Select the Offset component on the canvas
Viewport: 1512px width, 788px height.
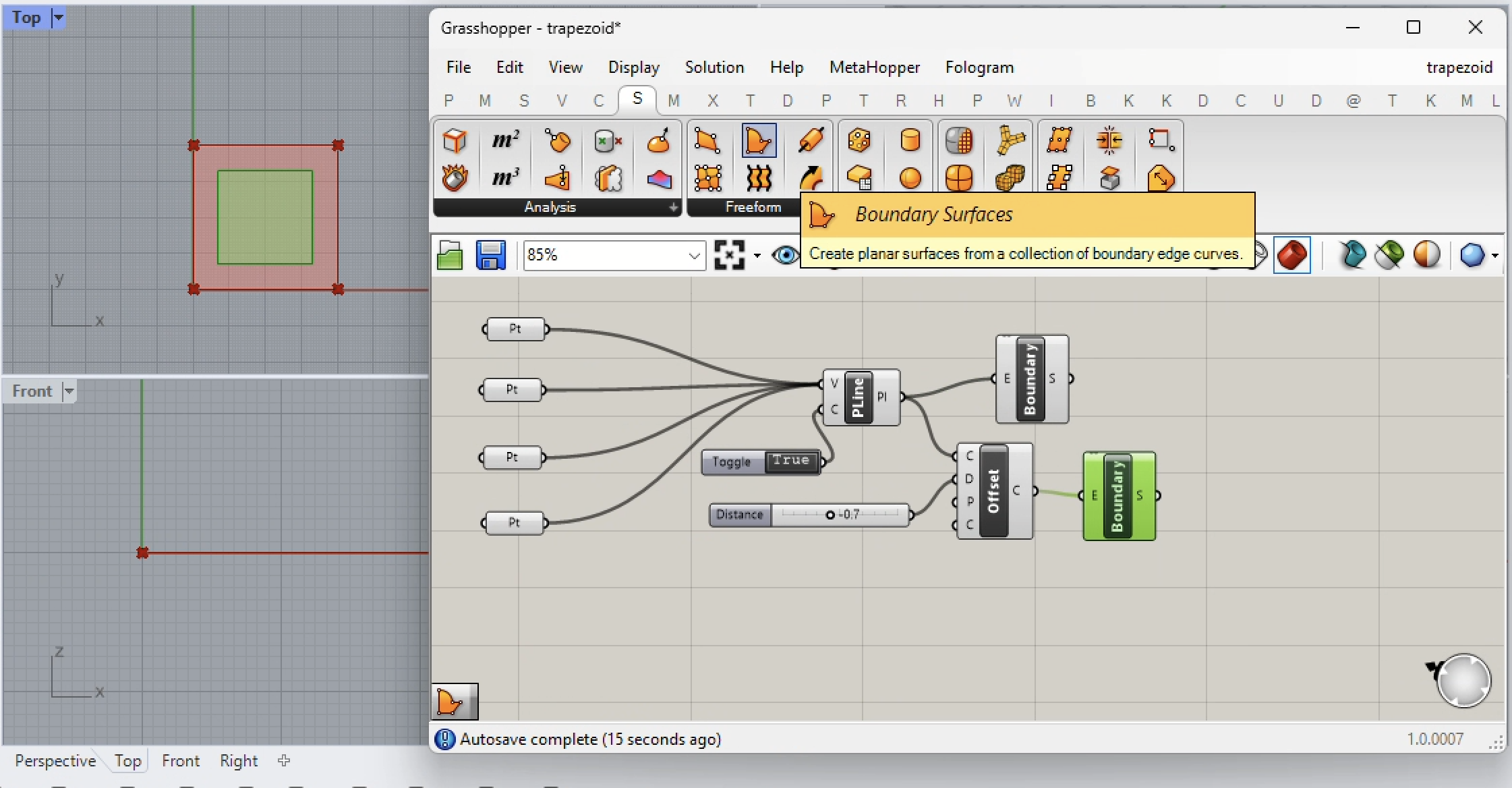(x=993, y=490)
